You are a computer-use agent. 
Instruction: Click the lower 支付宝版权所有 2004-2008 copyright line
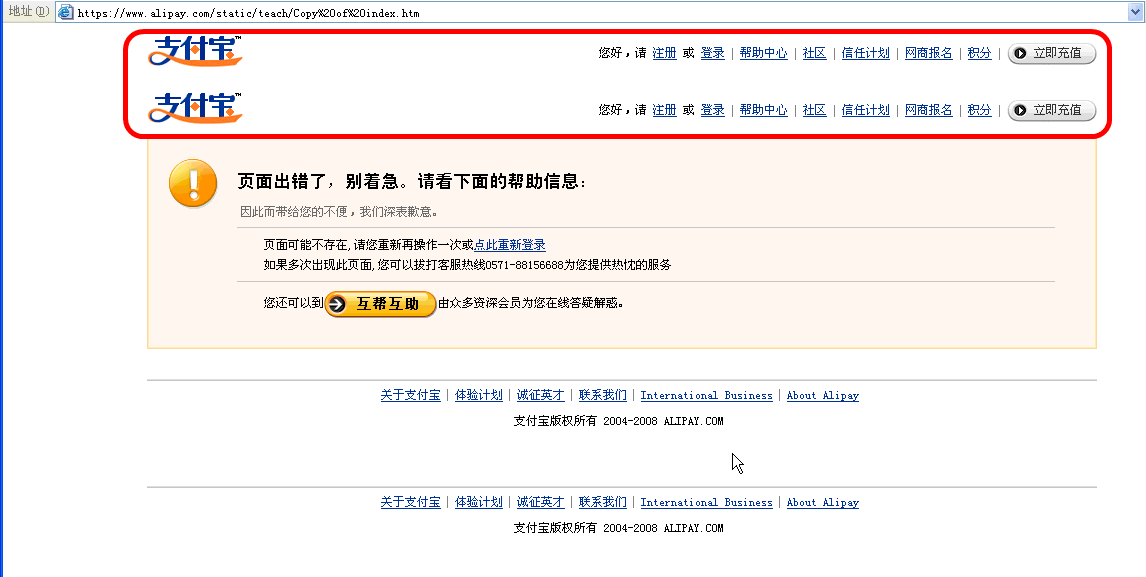point(618,528)
